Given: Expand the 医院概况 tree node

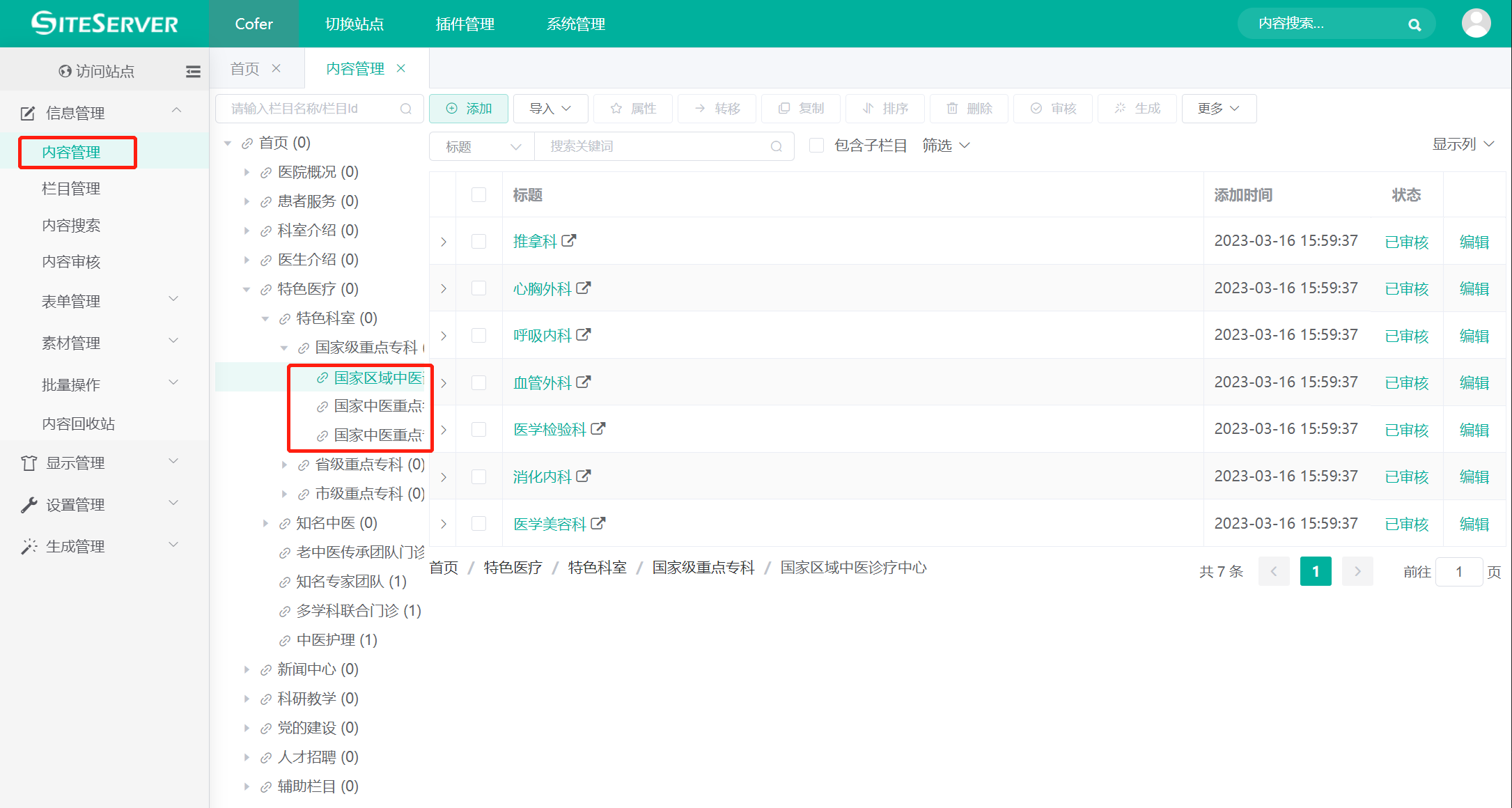Looking at the screenshot, I should [247, 172].
